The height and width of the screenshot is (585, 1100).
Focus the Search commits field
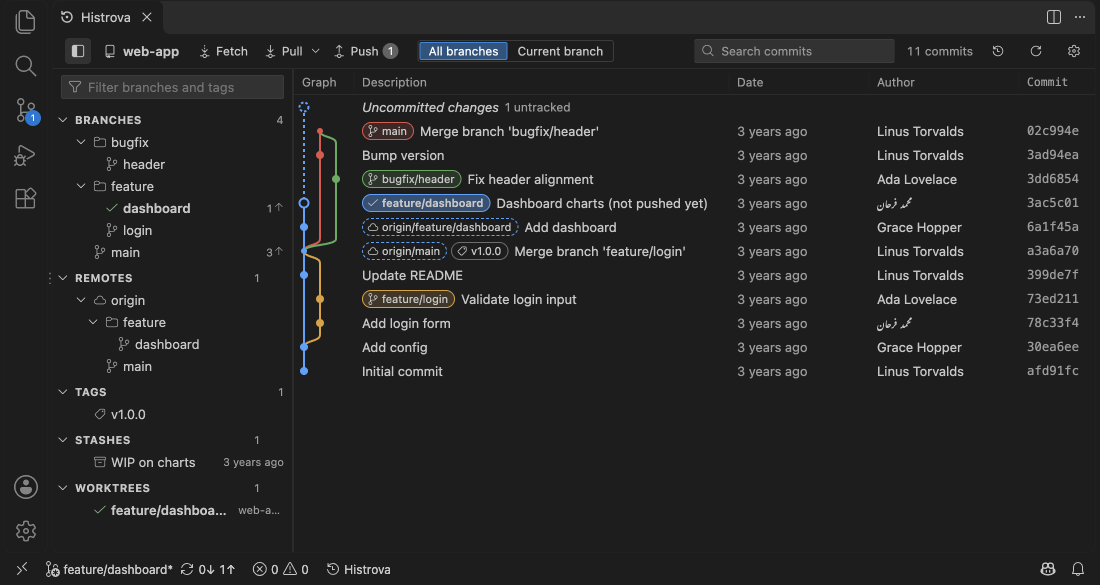[794, 51]
